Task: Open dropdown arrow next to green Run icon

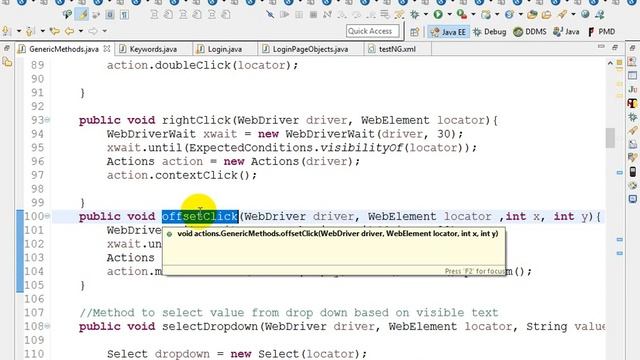Action: point(449,15)
